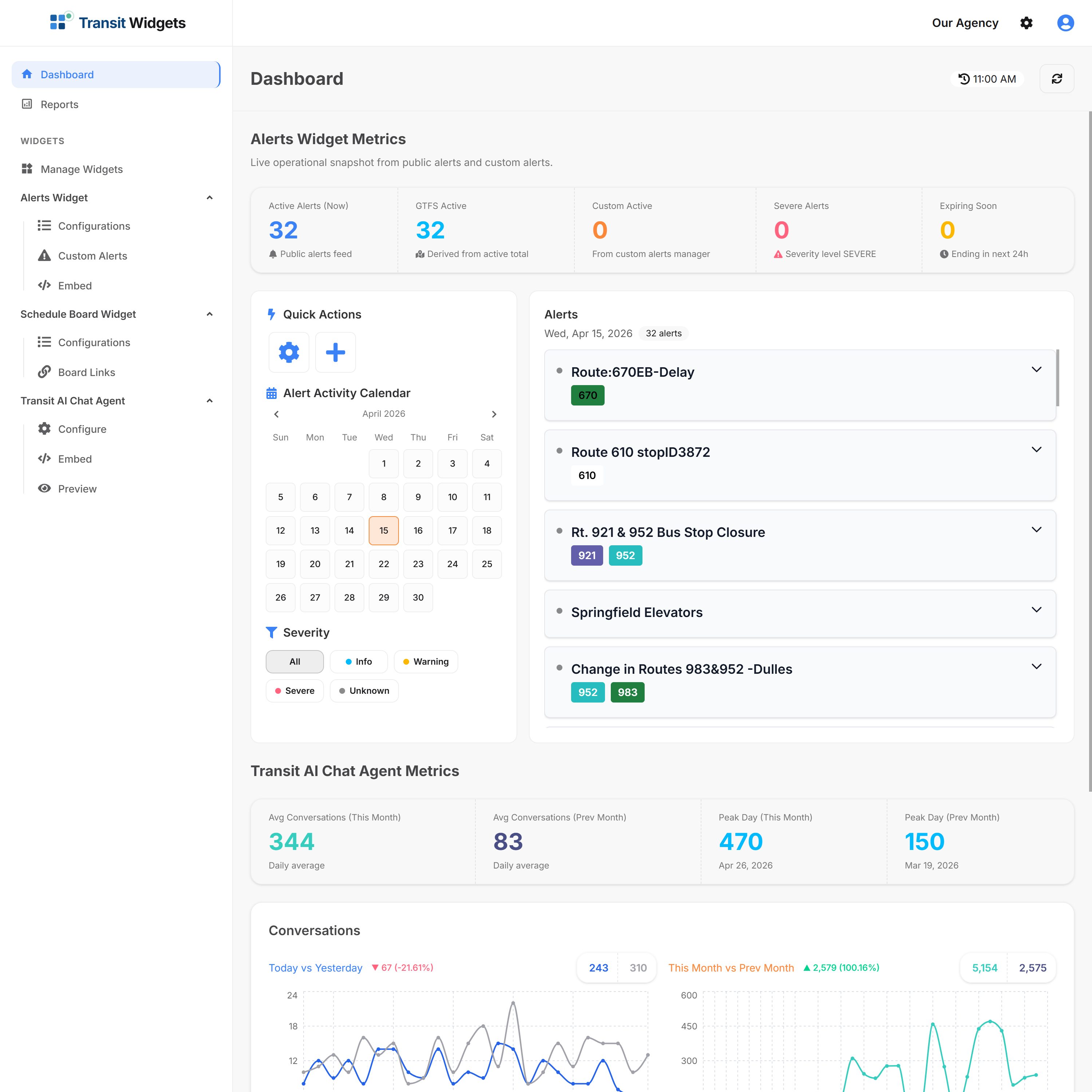
Task: Click the Quick Actions gear button
Action: [289, 352]
